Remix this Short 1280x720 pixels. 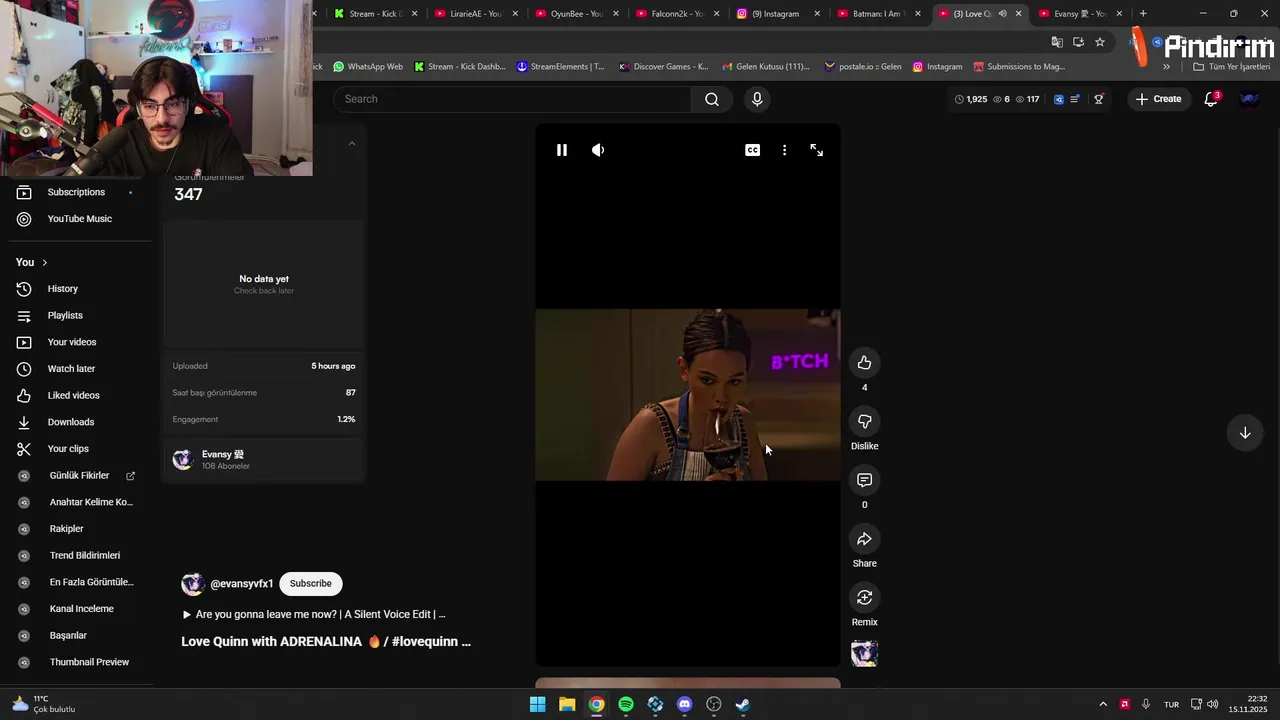click(865, 597)
